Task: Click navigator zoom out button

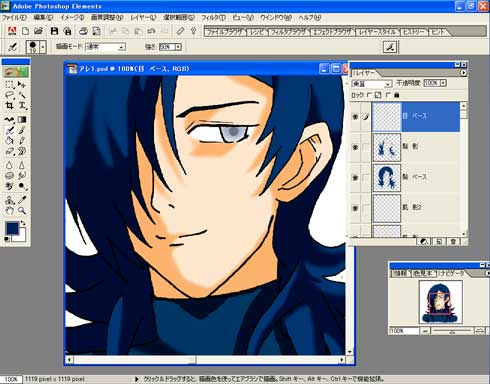Action: pyautogui.click(x=425, y=331)
